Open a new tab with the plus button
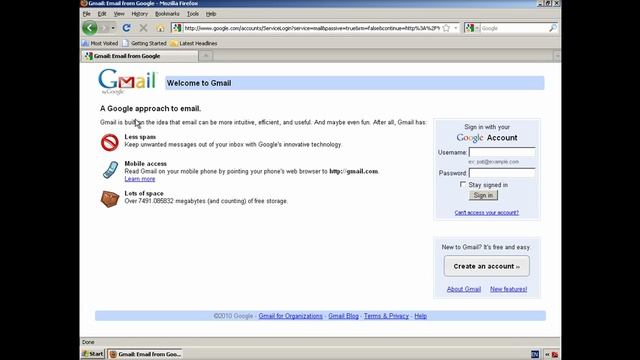Viewport: 640px width, 360px height. [x=206, y=56]
